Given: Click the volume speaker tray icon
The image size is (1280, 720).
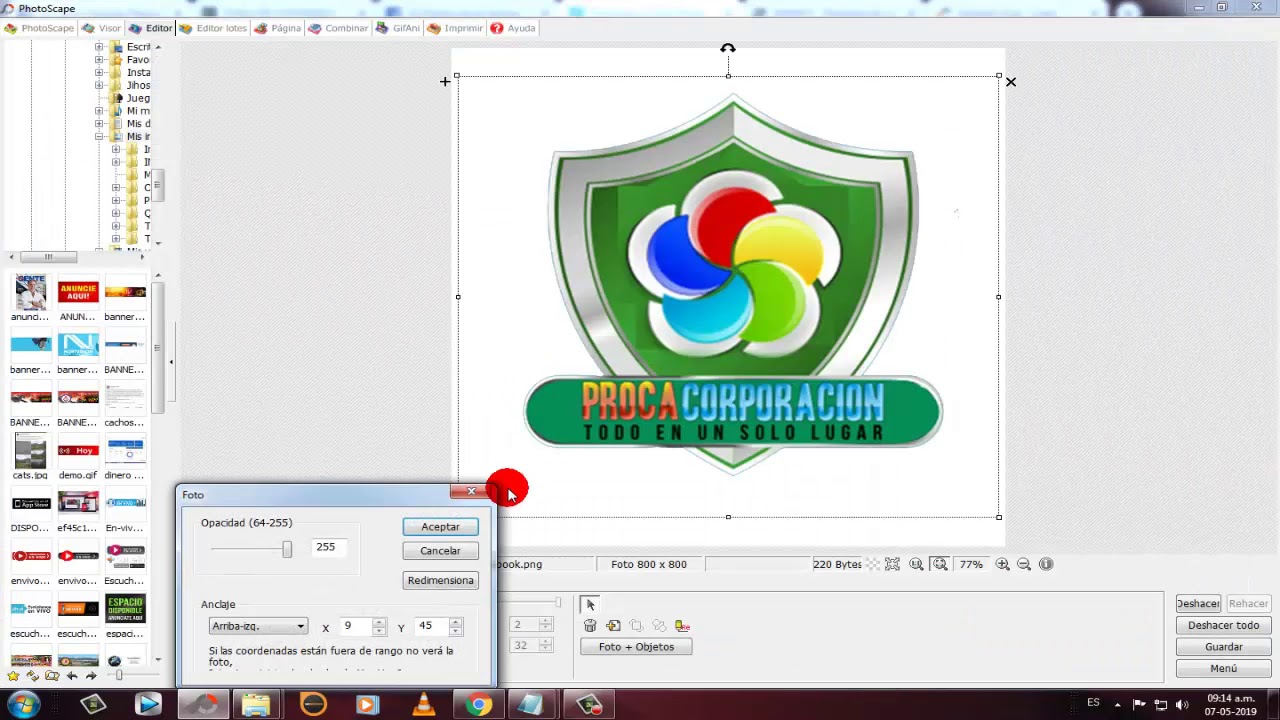Looking at the screenshot, I should (1182, 705).
